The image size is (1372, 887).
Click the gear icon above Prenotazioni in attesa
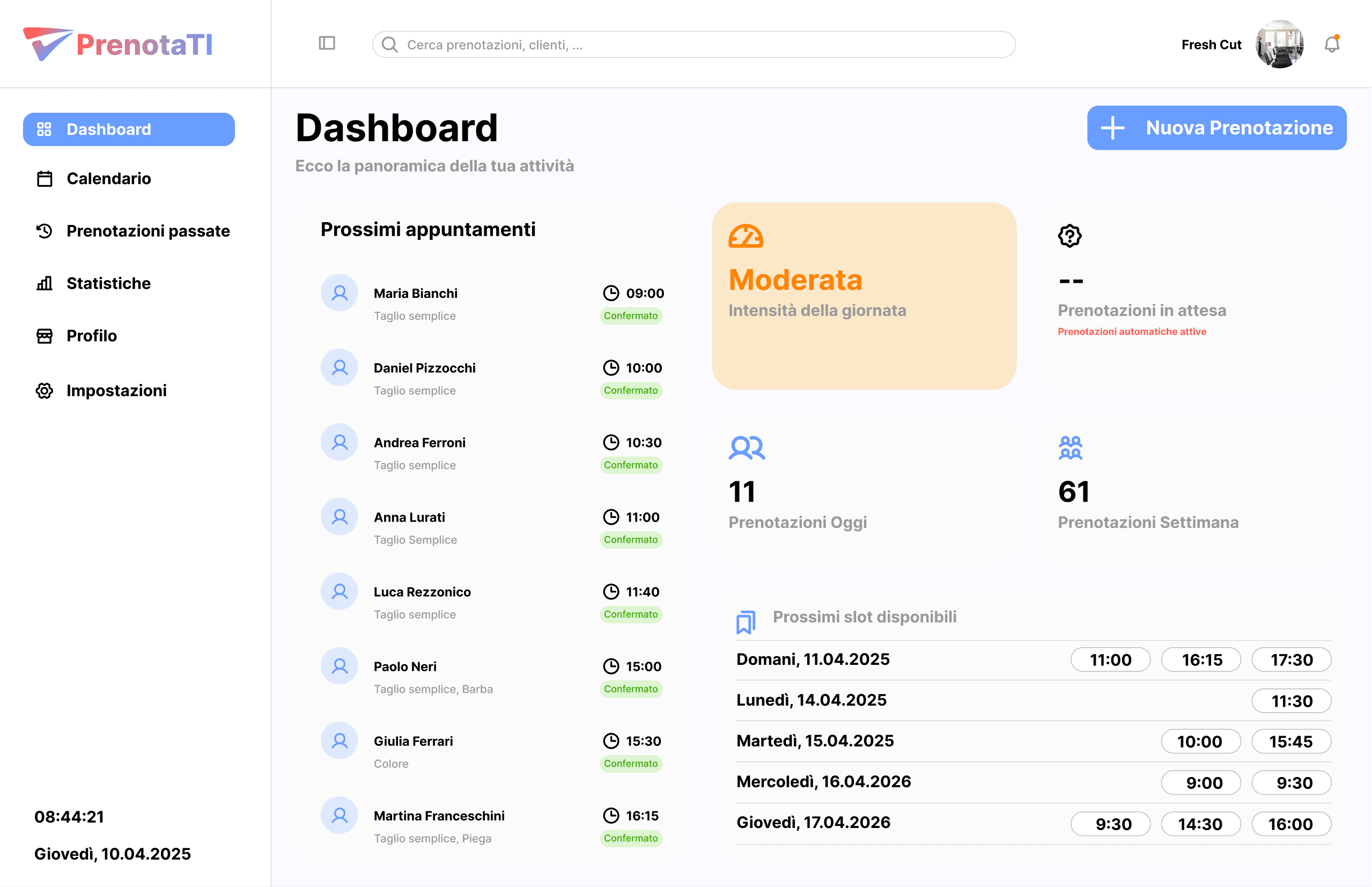1069,236
